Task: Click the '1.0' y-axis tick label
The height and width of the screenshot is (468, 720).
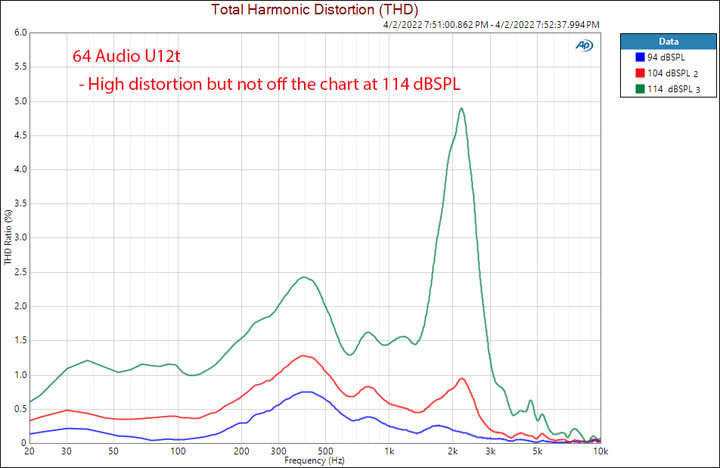Action: [21, 375]
